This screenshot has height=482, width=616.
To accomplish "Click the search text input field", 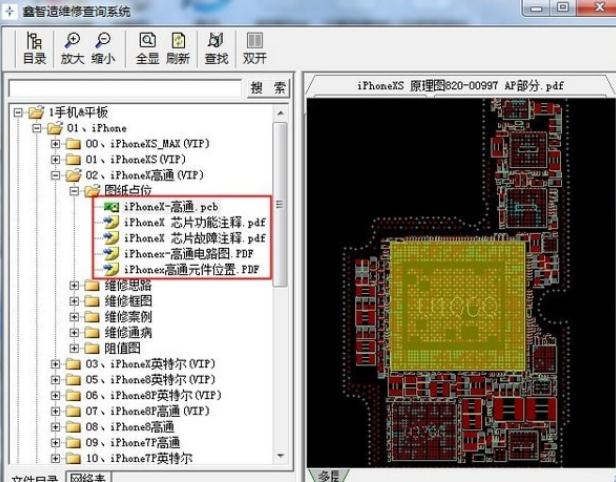I will pos(124,88).
